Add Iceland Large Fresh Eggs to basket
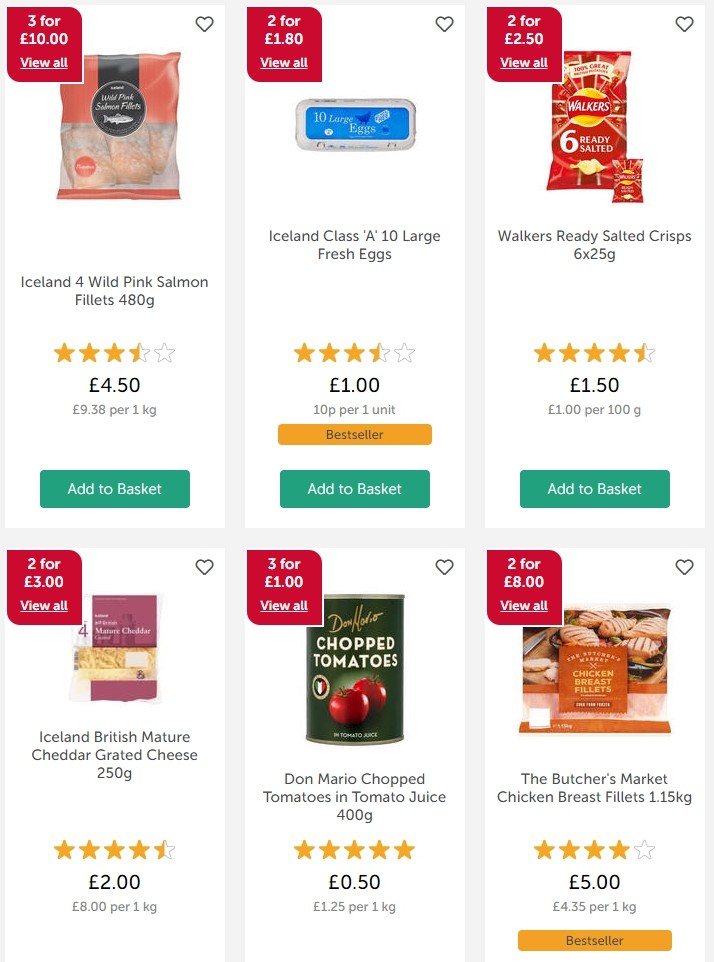Viewport: 714px width, 962px height. pyautogui.click(x=355, y=489)
